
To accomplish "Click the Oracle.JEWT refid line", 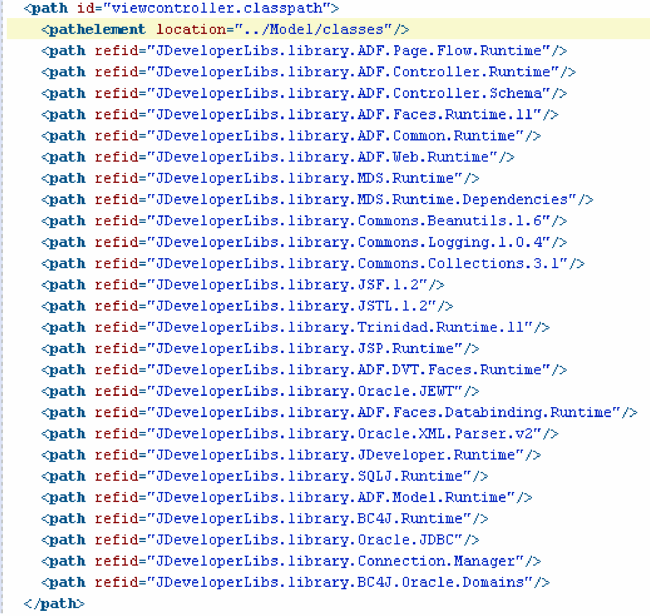I will pyautogui.click(x=260, y=391).
